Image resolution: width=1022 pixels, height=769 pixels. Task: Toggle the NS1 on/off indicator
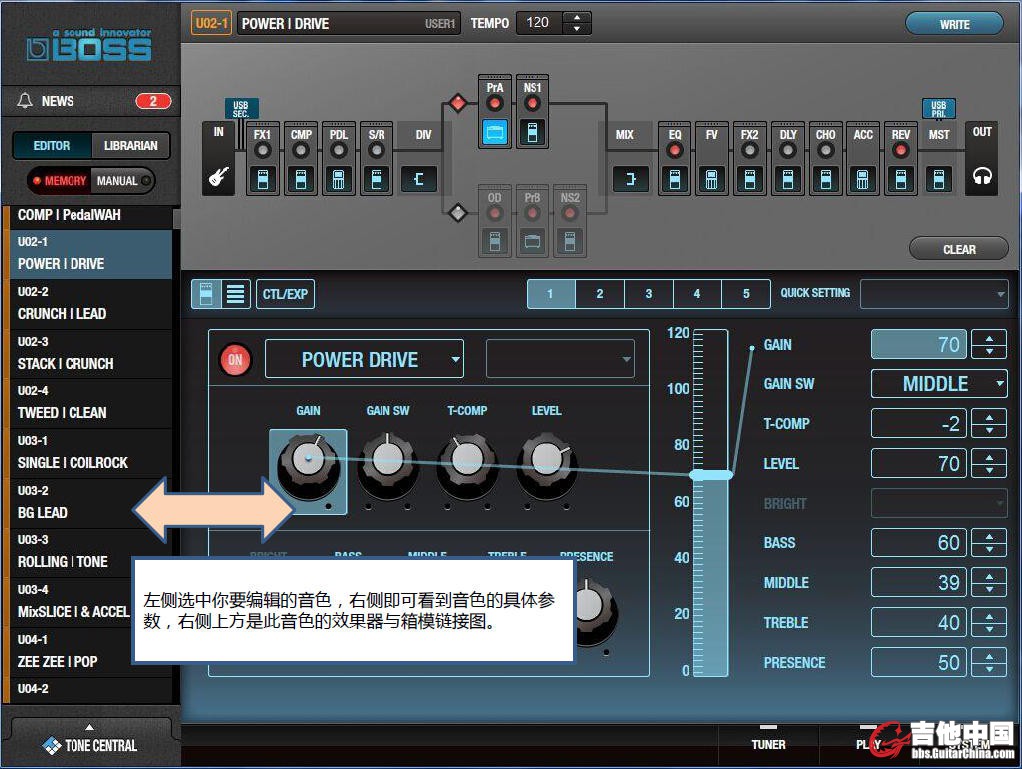pos(532,104)
